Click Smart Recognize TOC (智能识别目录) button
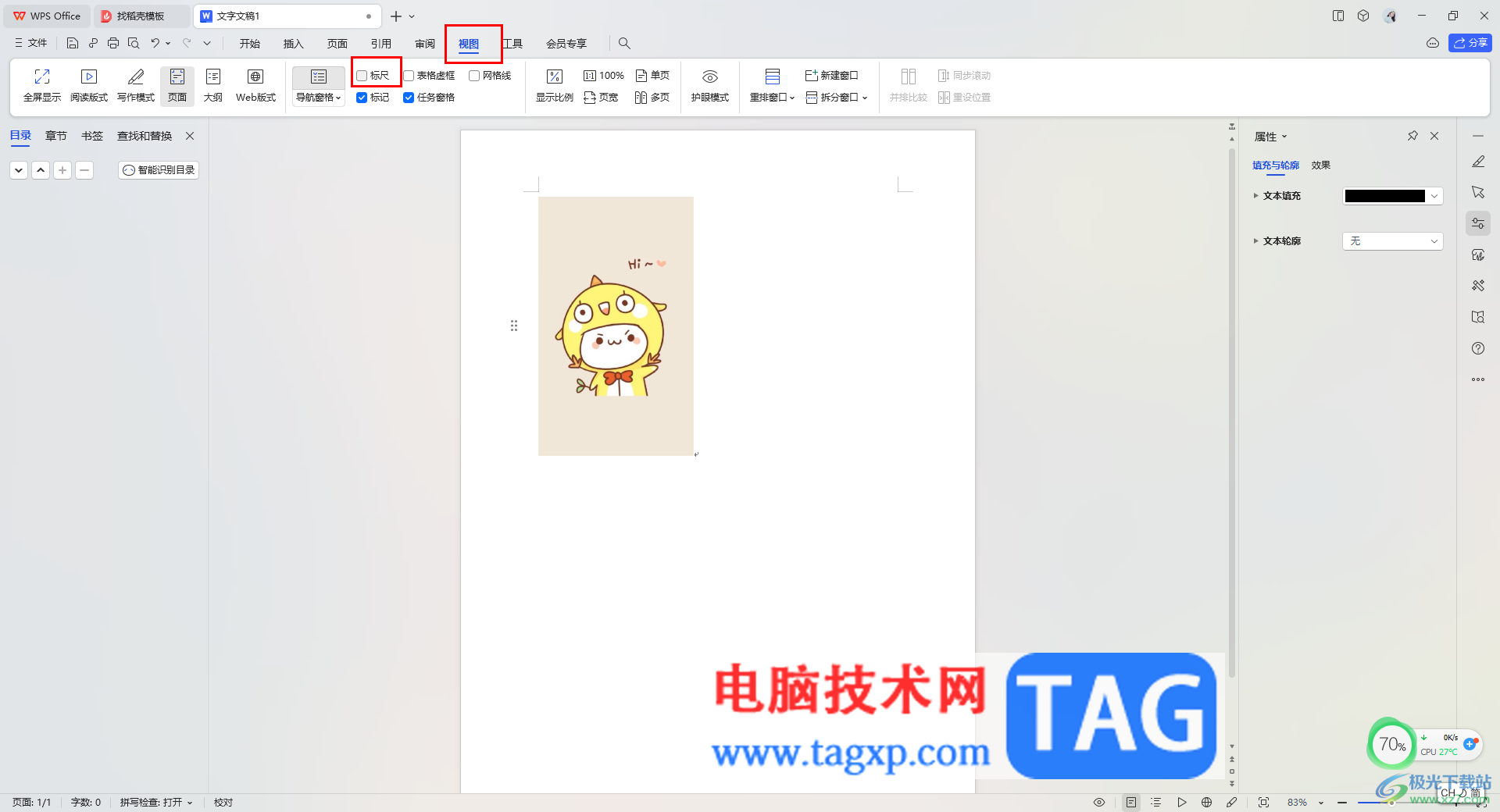The height and width of the screenshot is (812, 1500). click(x=159, y=170)
